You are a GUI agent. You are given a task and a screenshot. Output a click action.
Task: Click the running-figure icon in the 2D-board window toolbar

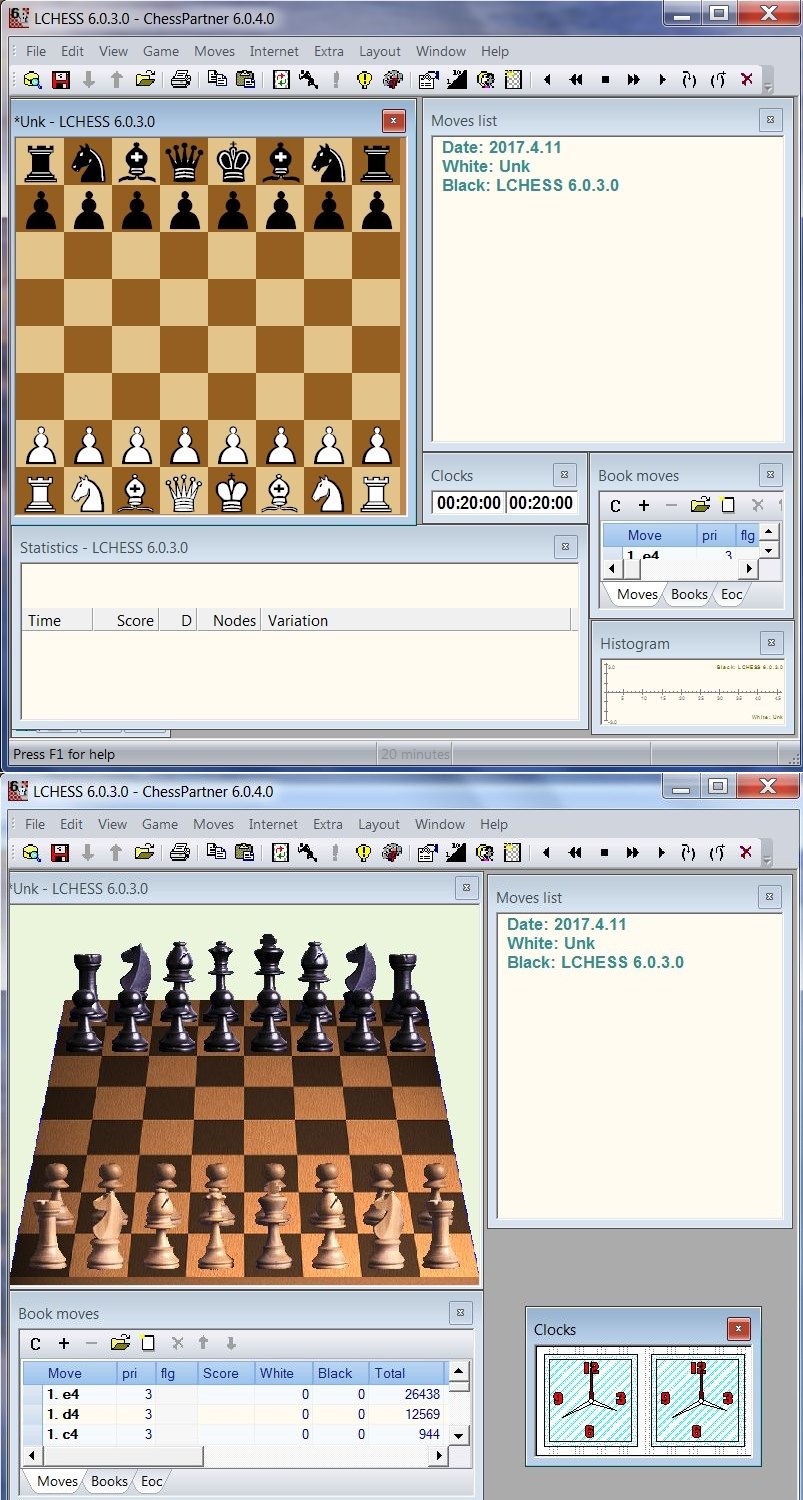(308, 80)
